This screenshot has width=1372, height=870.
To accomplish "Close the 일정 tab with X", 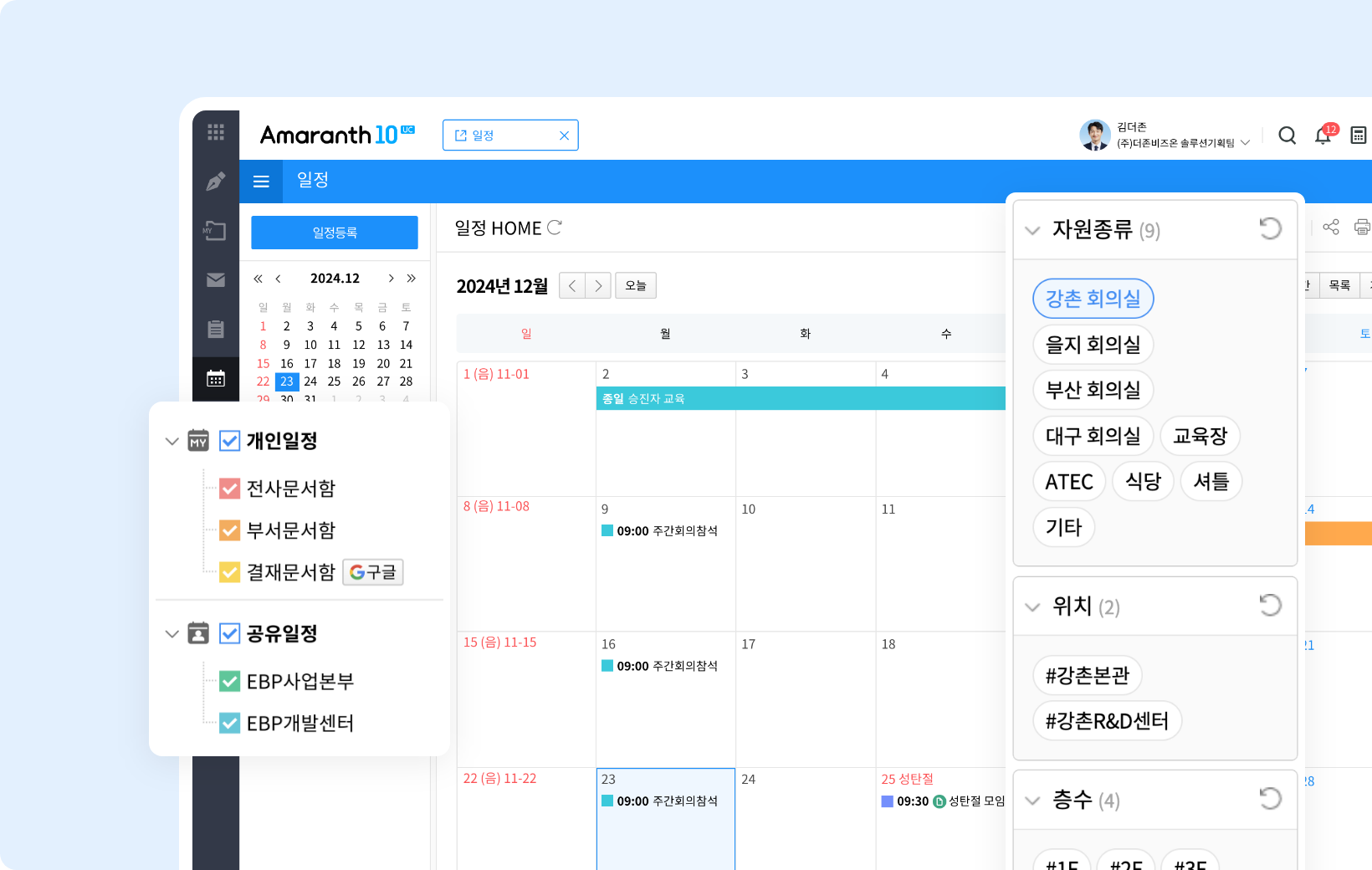I will (x=564, y=136).
